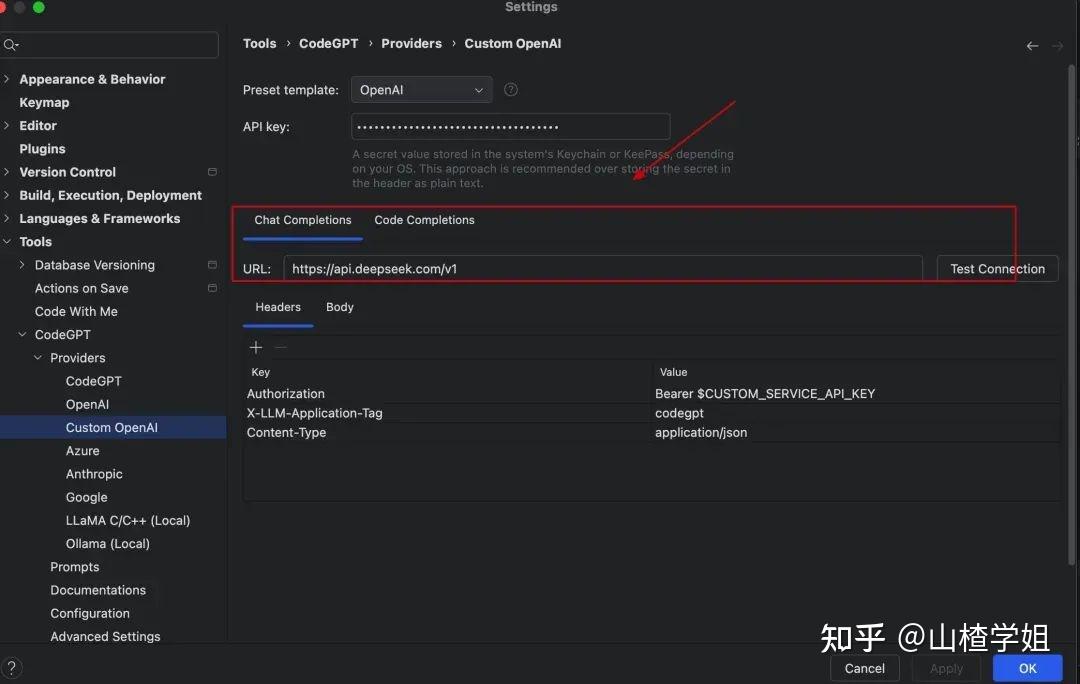Click the small icon beside Actions on Save

(x=211, y=288)
